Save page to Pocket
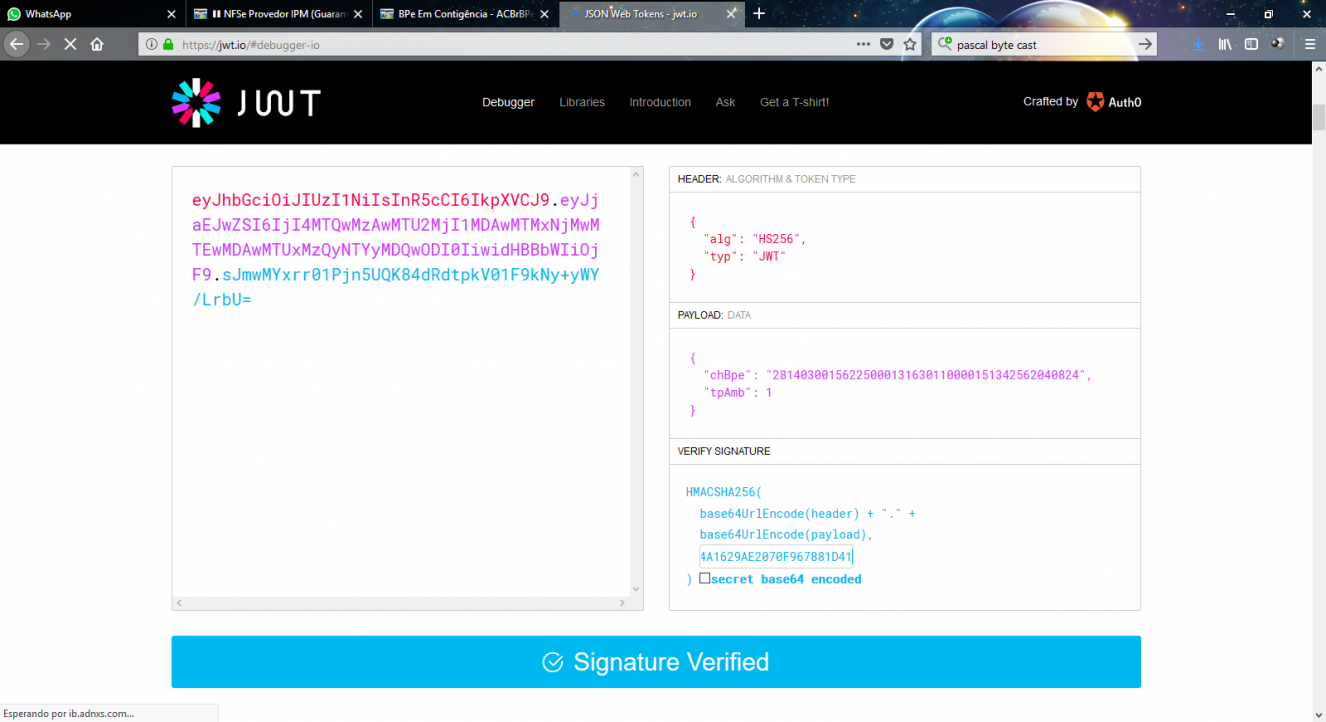 pos(887,44)
